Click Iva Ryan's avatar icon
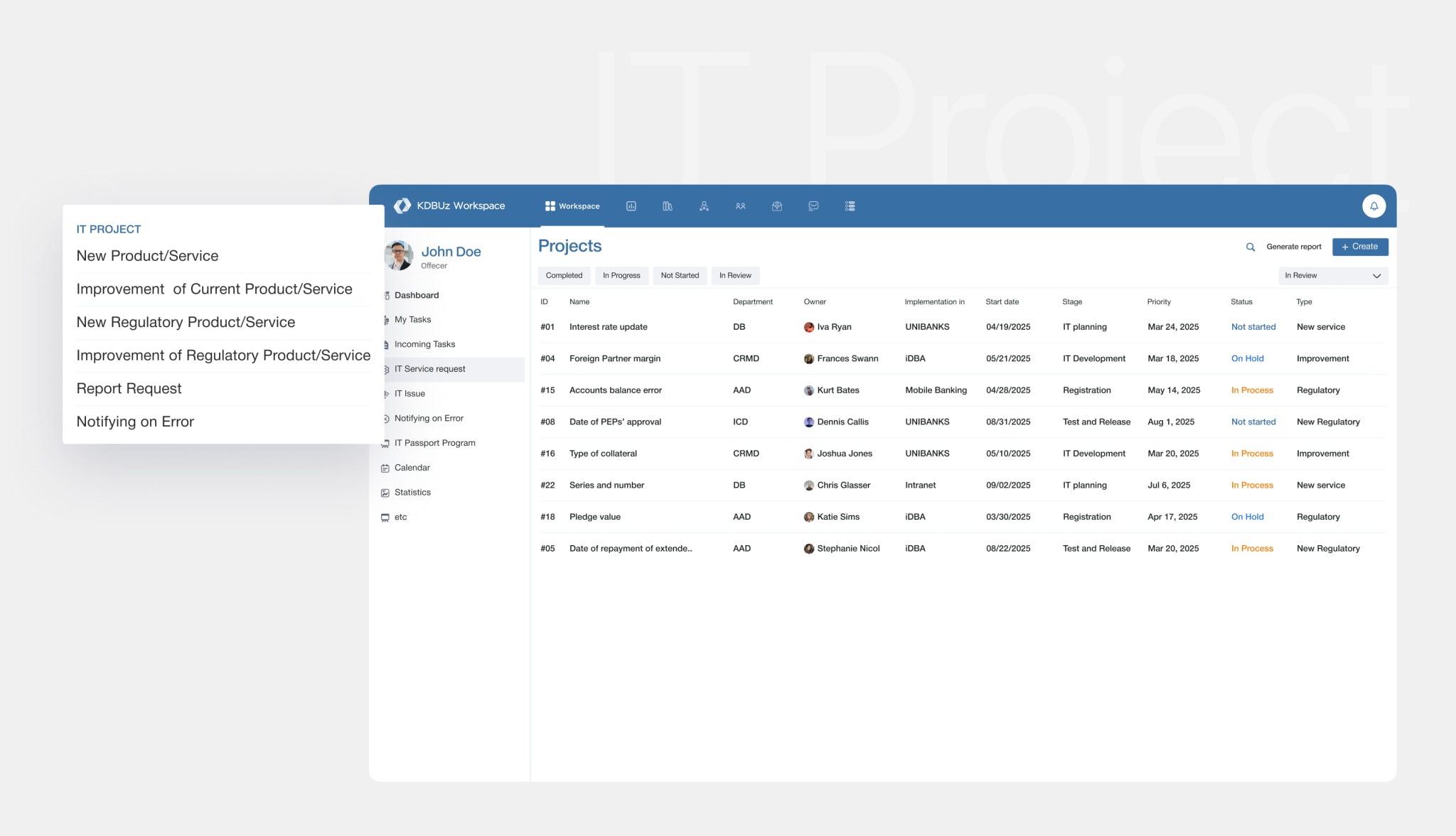Viewport: 1456px width, 836px height. [x=808, y=327]
